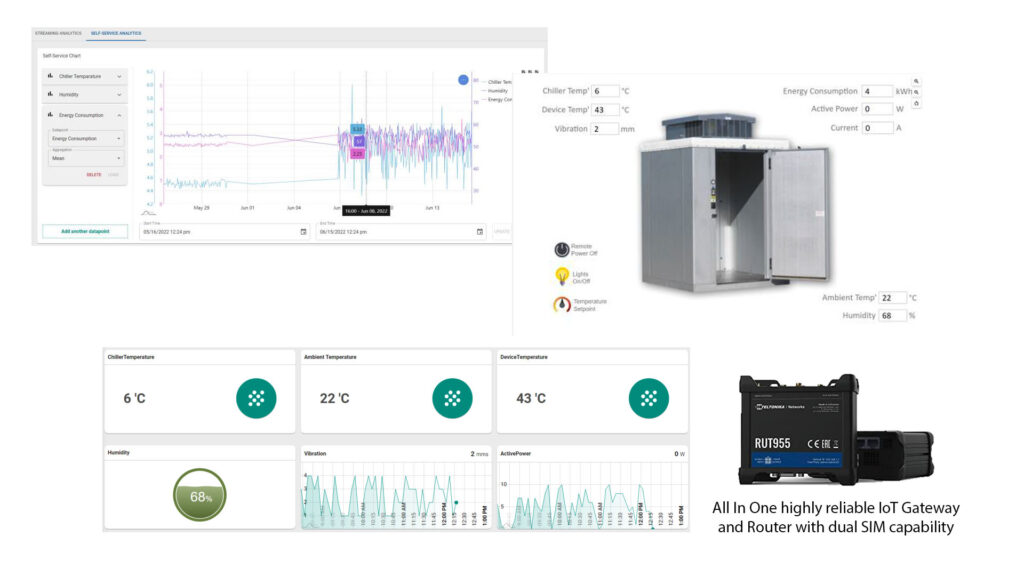Viewport: 1024px width, 576px height.
Task: Click the Chiller Temp value field
Action: point(605,91)
